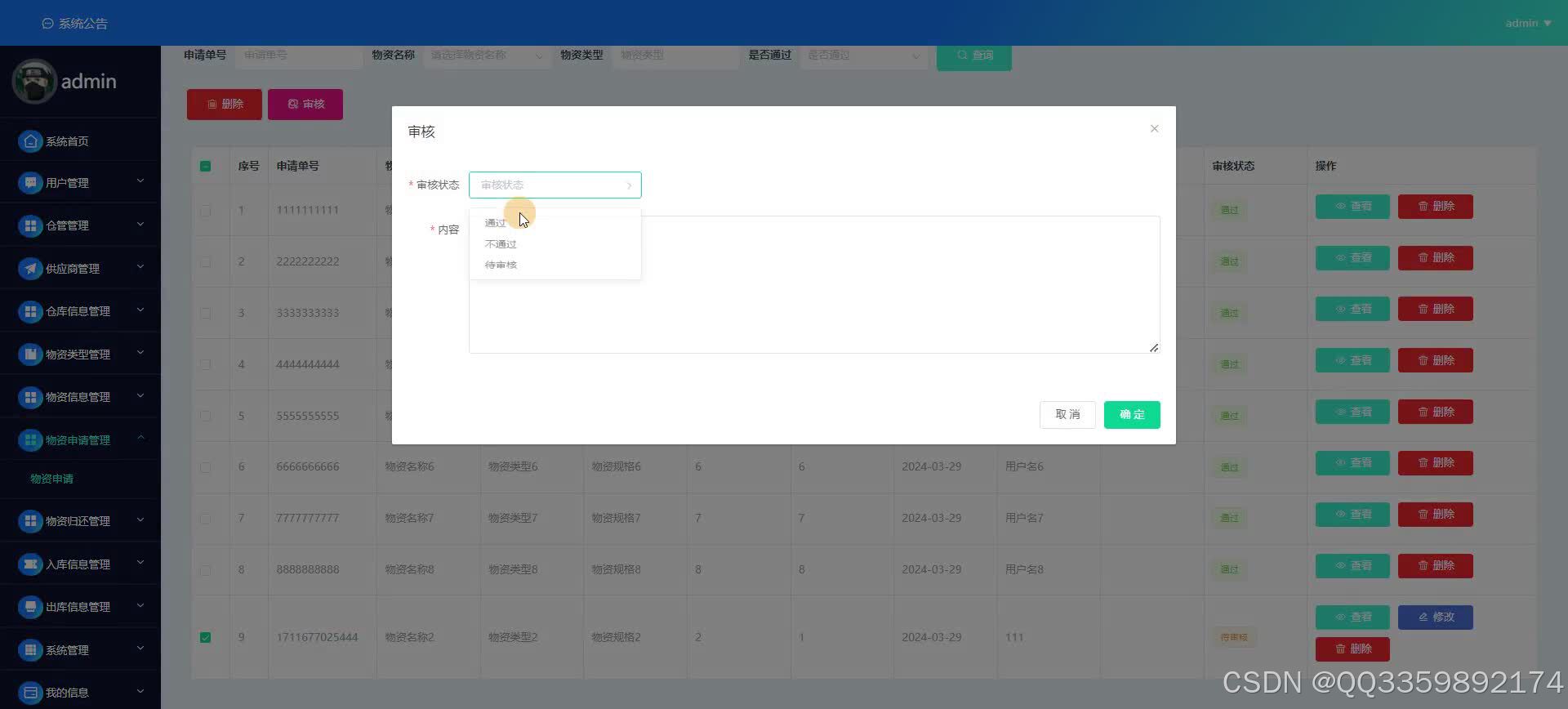
Task: Open the admin user menu at top right
Action: (x=1528, y=23)
